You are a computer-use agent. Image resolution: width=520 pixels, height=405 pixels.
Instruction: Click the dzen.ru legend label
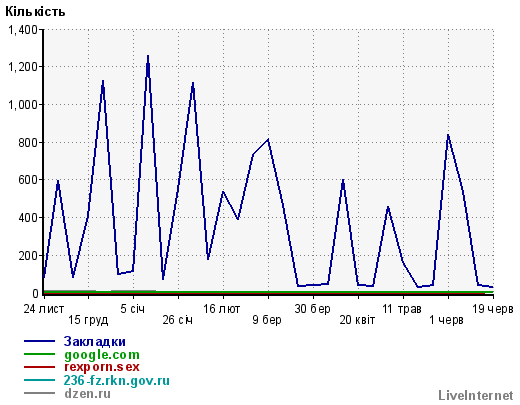tap(87, 394)
